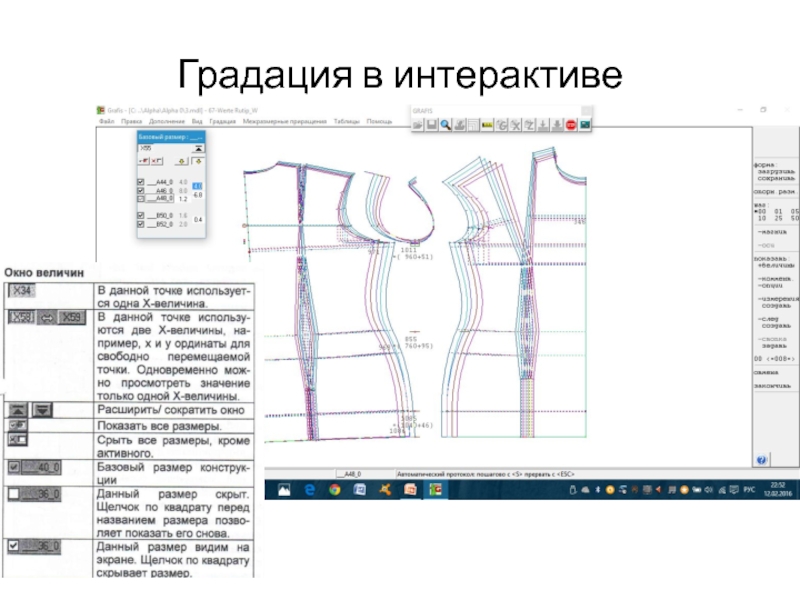Screen dimensions: 800x600
Task: Open the Дополнение menu
Action: [x=167, y=121]
